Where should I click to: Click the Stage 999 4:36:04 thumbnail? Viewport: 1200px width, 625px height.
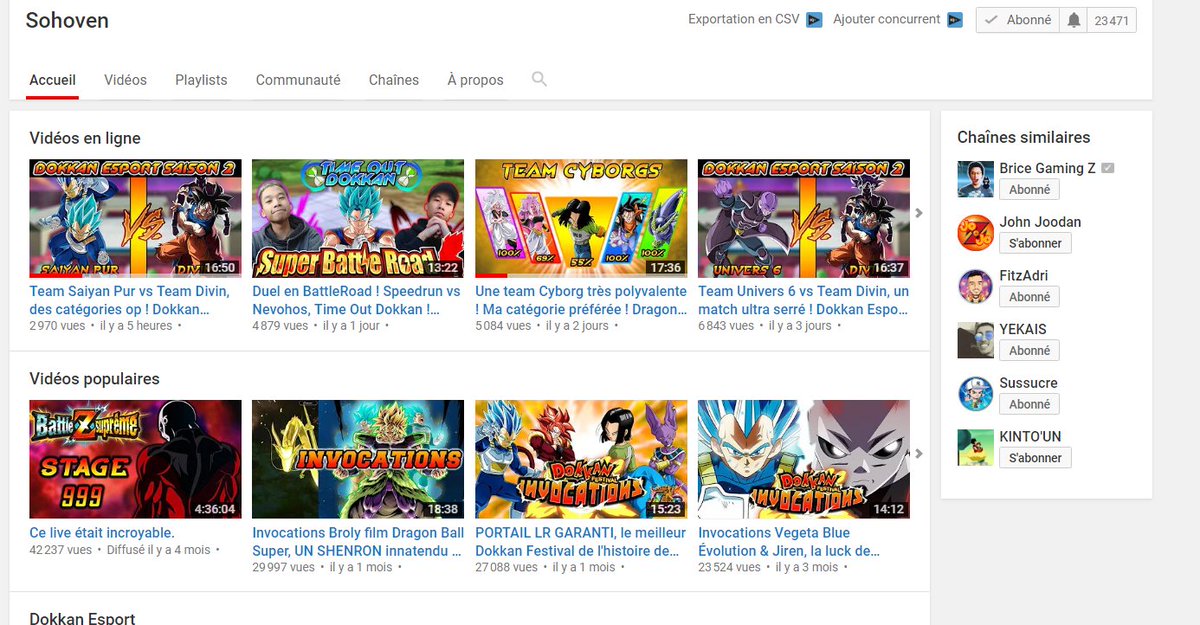point(136,459)
